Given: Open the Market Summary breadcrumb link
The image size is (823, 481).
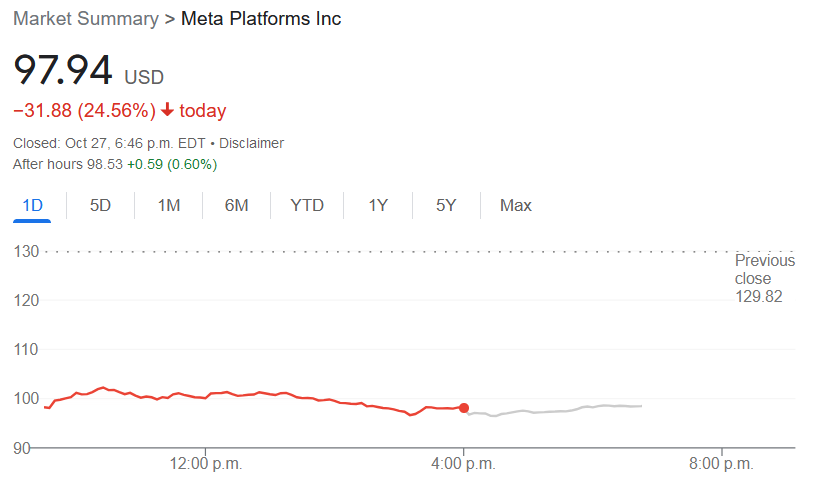Looking at the screenshot, I should tap(86, 19).
